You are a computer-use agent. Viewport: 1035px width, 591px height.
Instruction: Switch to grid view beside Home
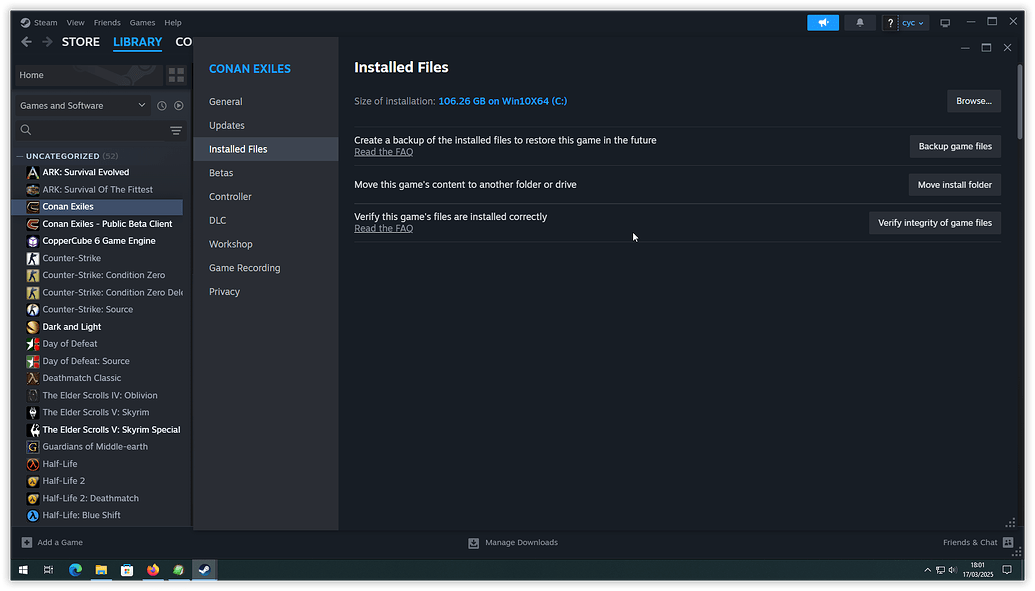click(176, 74)
